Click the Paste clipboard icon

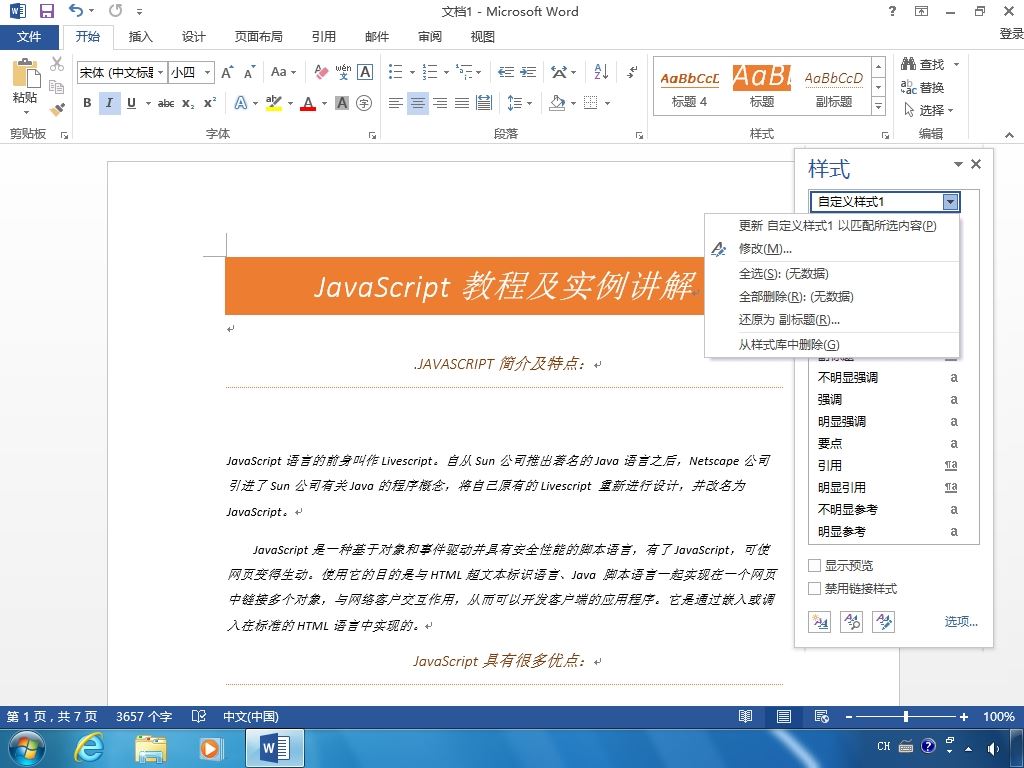25,74
